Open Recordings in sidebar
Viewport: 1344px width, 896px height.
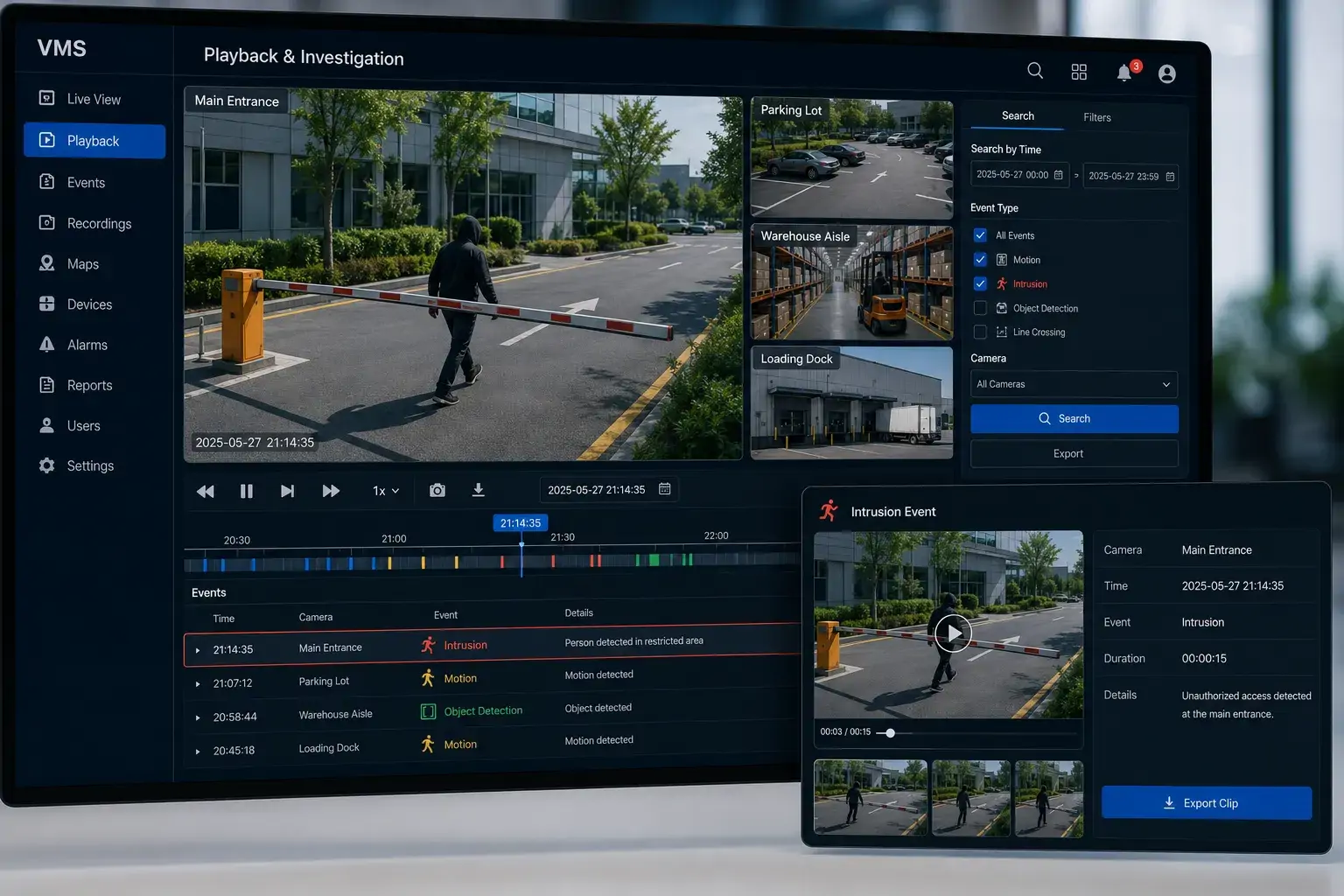(x=94, y=223)
